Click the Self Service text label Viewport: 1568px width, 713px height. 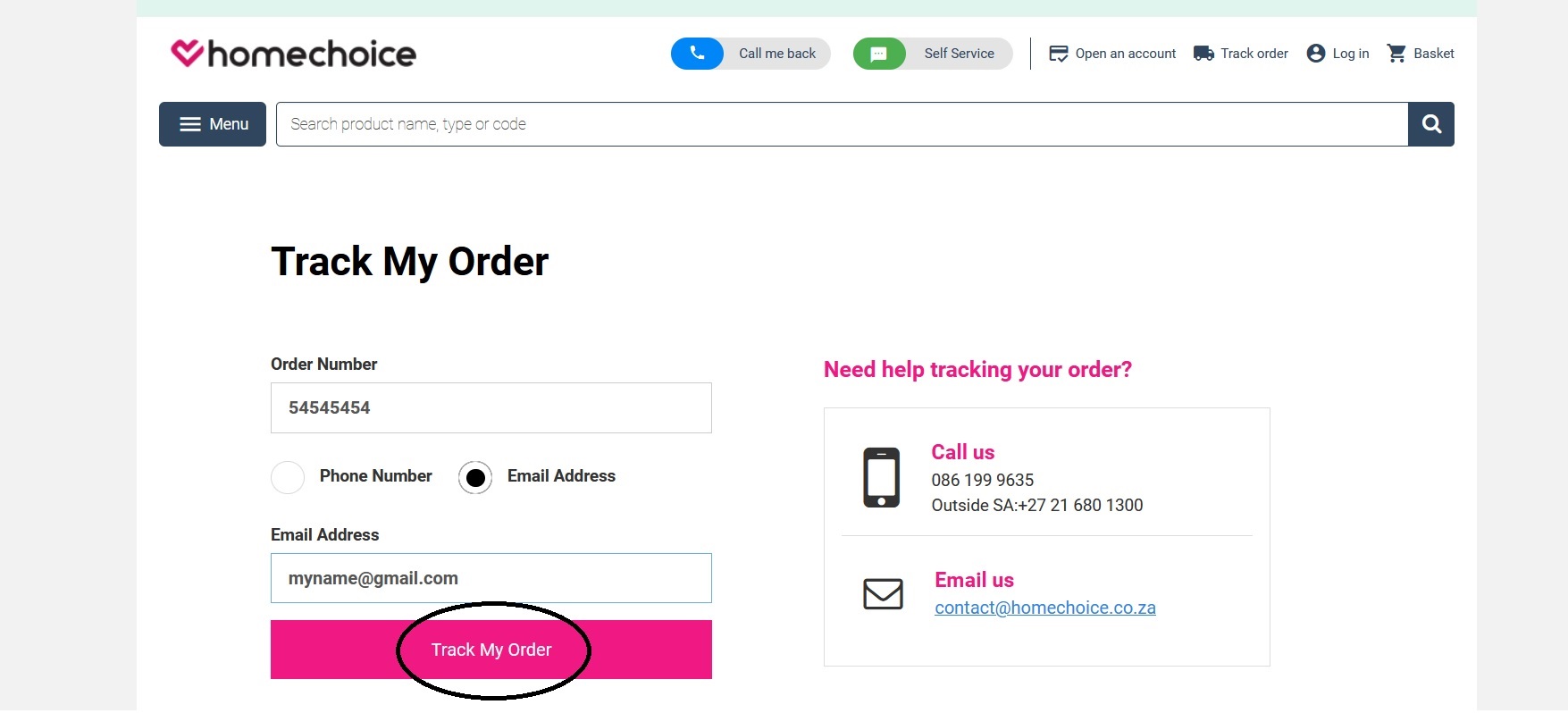pos(959,54)
